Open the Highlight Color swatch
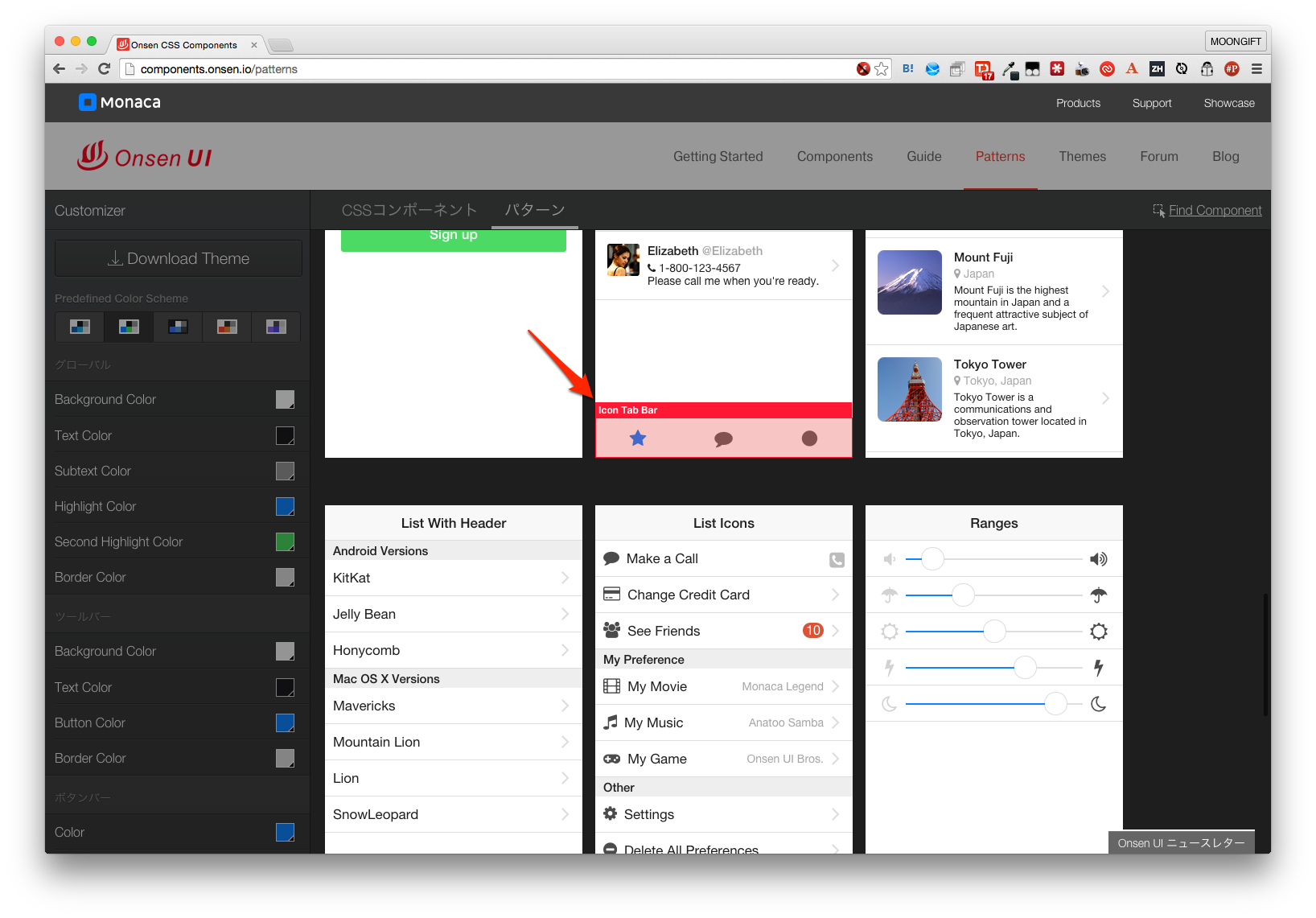This screenshot has height=918, width=1316. [285, 506]
